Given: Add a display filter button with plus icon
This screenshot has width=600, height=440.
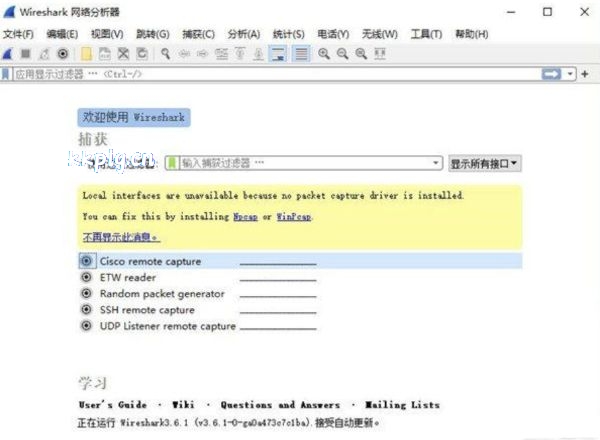Looking at the screenshot, I should pos(585,74).
